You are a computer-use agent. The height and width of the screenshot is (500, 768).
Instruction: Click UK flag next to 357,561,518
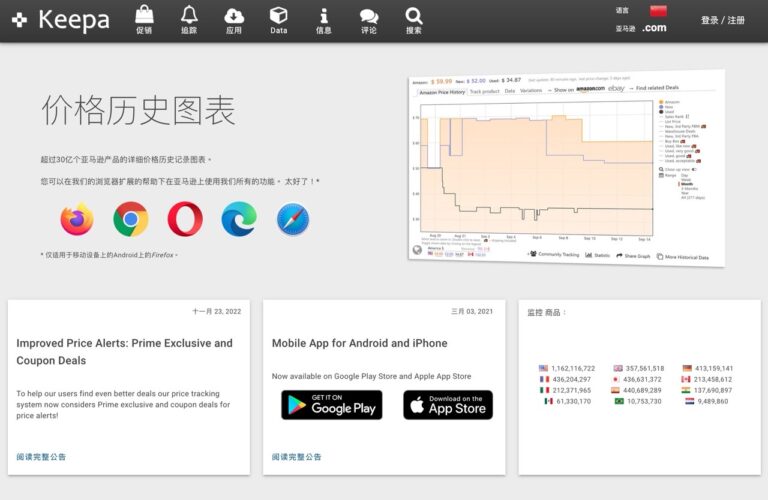[x=618, y=368]
